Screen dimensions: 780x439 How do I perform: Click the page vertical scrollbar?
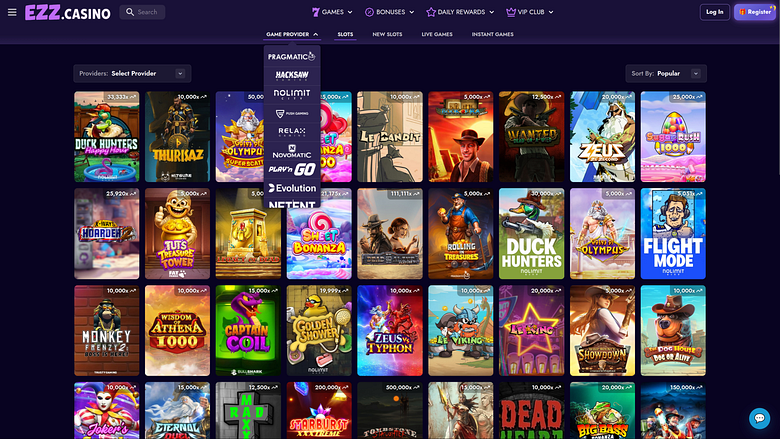[x=778, y=88]
